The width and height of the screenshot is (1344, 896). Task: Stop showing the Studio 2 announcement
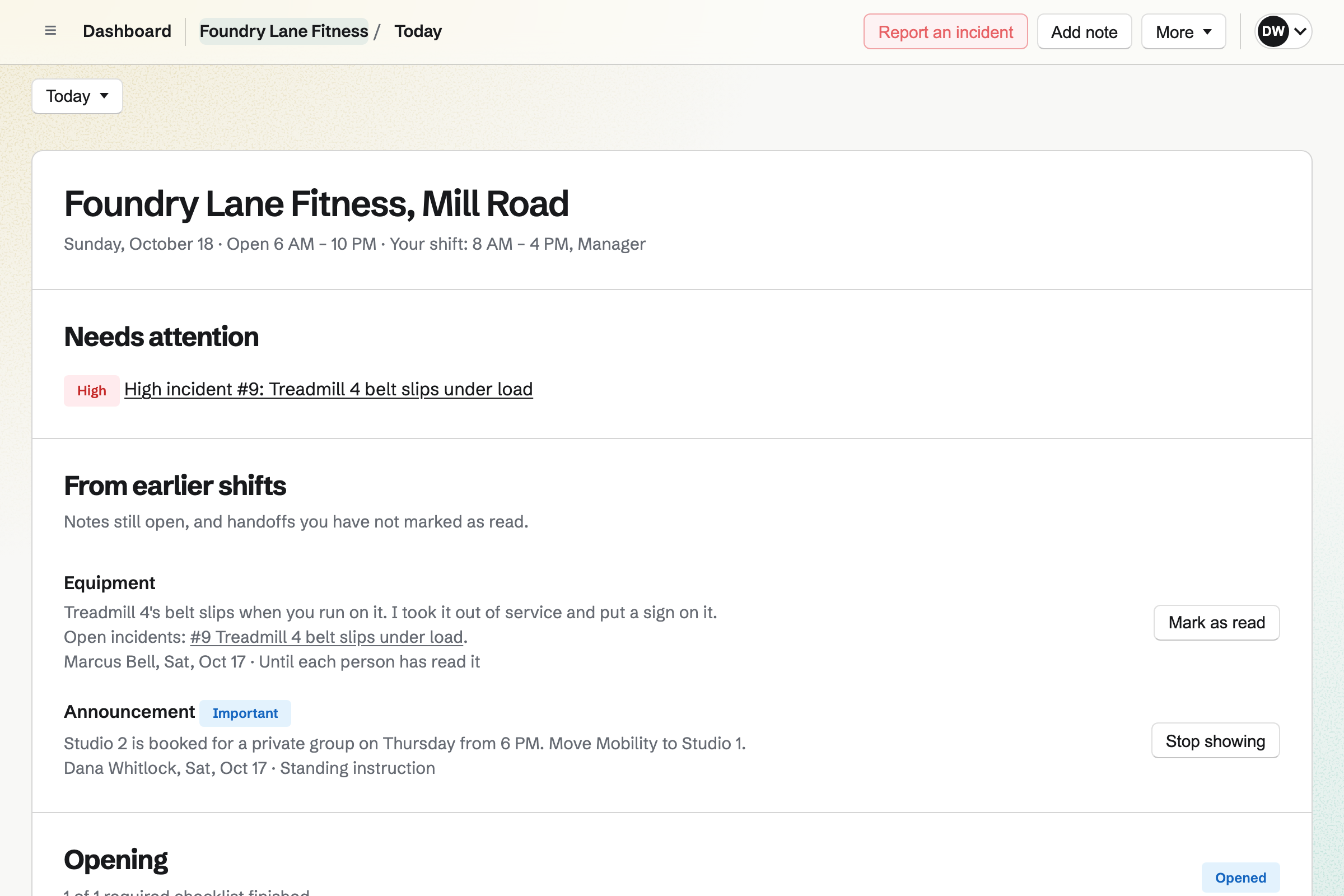1215,740
